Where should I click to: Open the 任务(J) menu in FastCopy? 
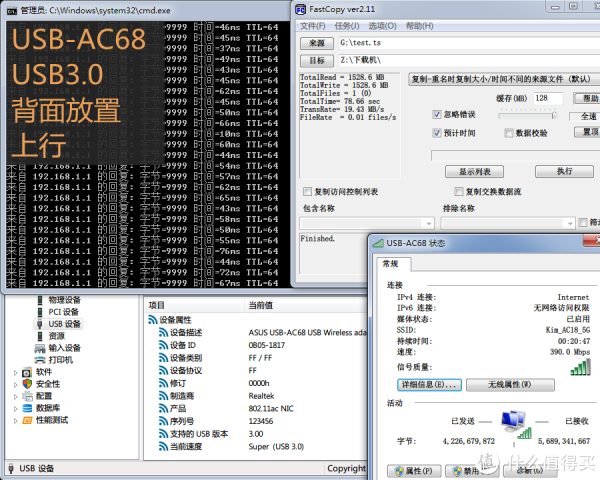point(347,26)
